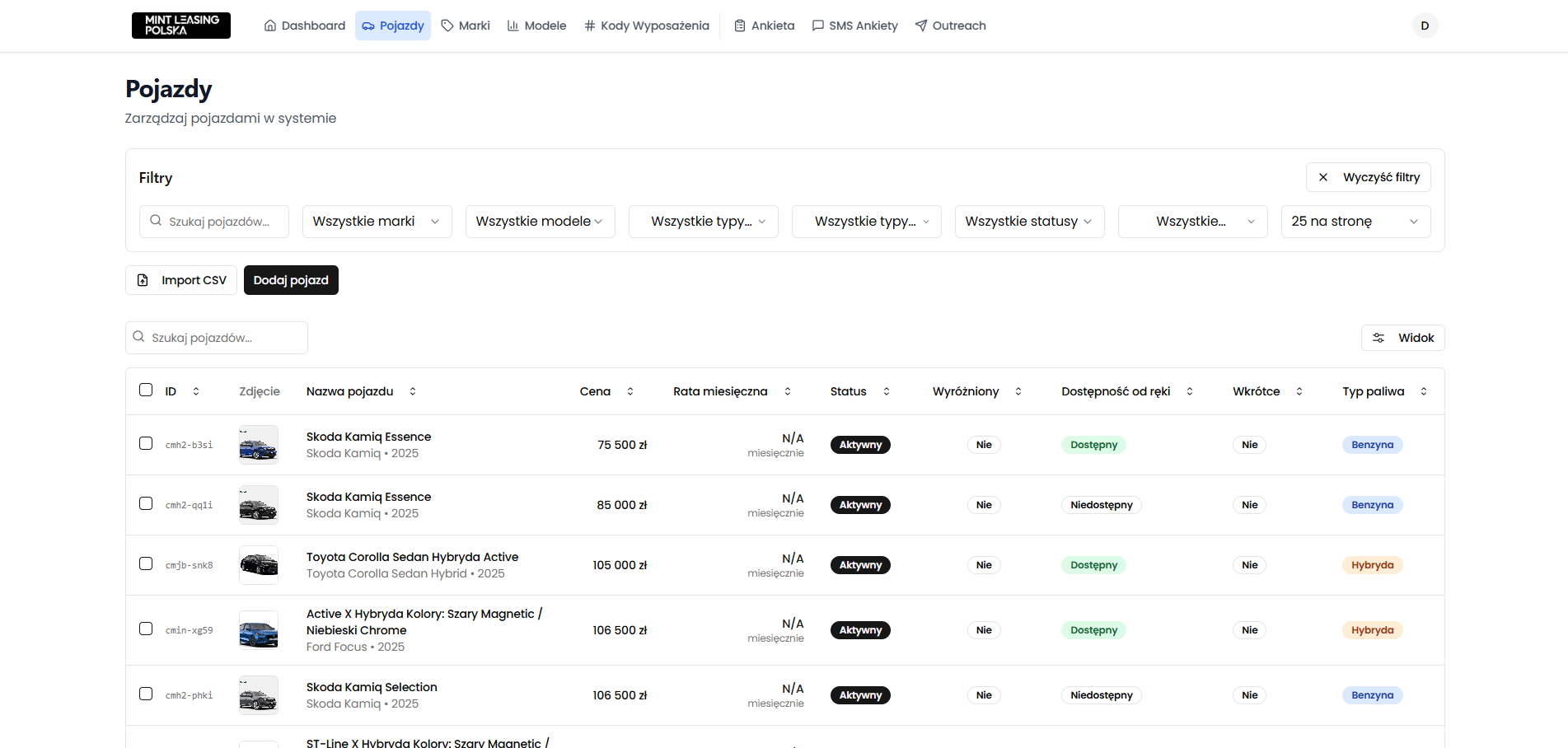Image resolution: width=1568 pixels, height=748 pixels.
Task: Sort by Dostępność od ręki arrows
Action: (1190, 391)
